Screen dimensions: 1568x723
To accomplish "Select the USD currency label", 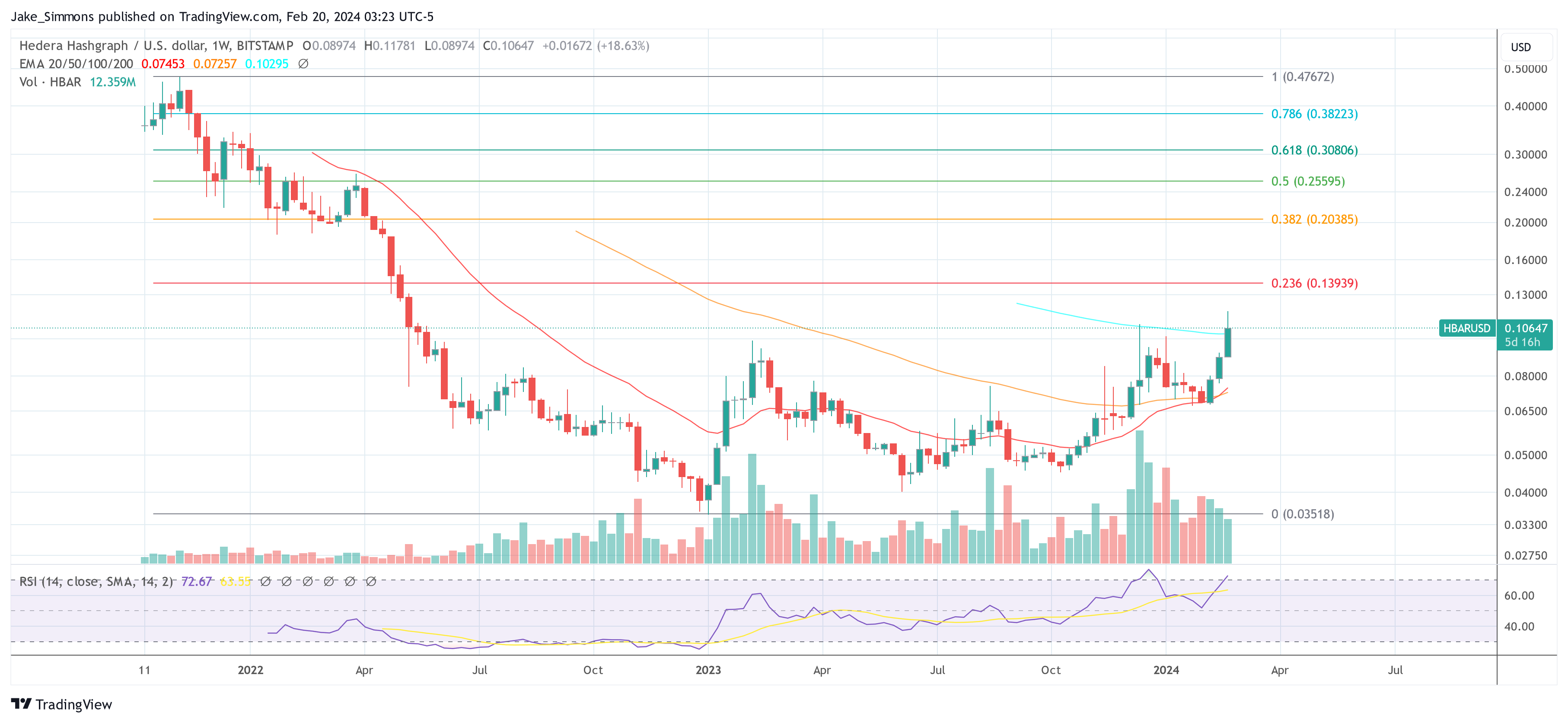I will point(1520,47).
